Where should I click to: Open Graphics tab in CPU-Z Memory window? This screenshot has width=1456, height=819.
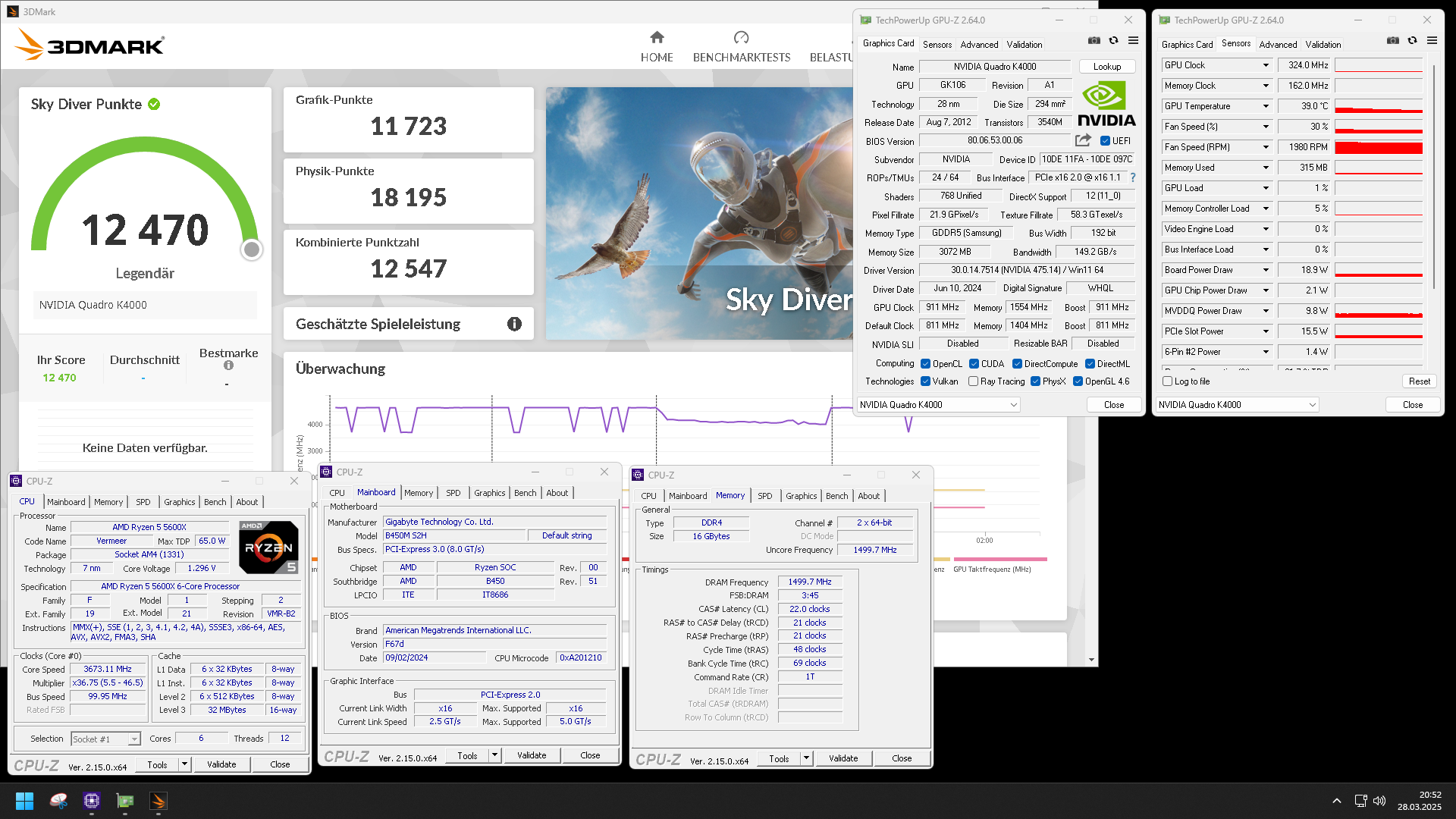point(801,496)
